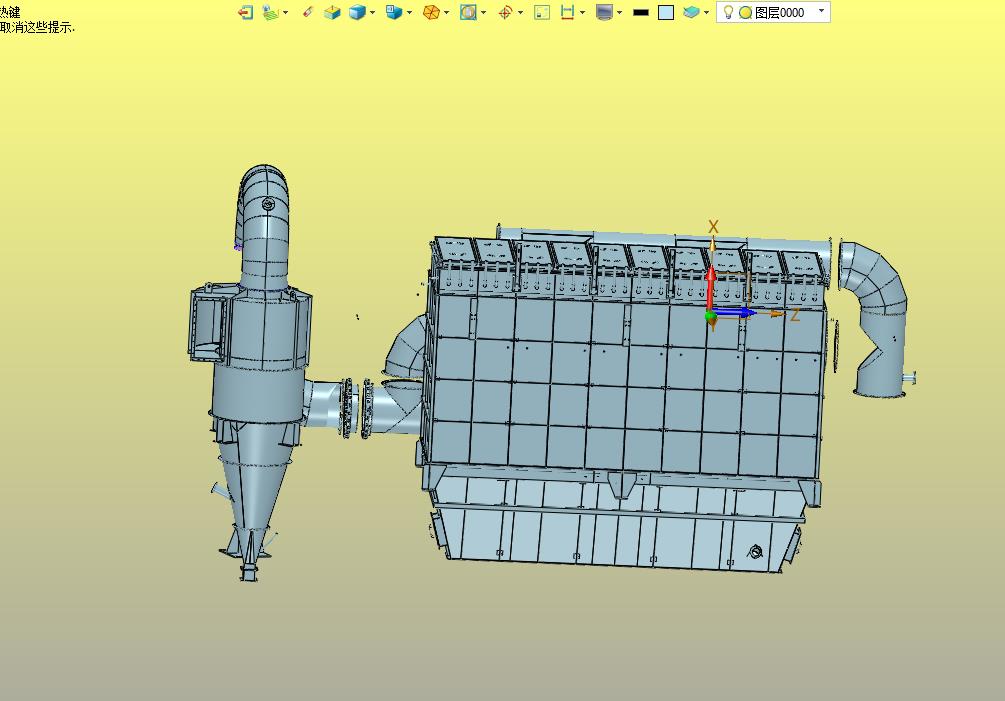Image resolution: width=1005 pixels, height=701 pixels.
Task: Click the exit arrow icon in toolbar
Action: pyautogui.click(x=245, y=12)
